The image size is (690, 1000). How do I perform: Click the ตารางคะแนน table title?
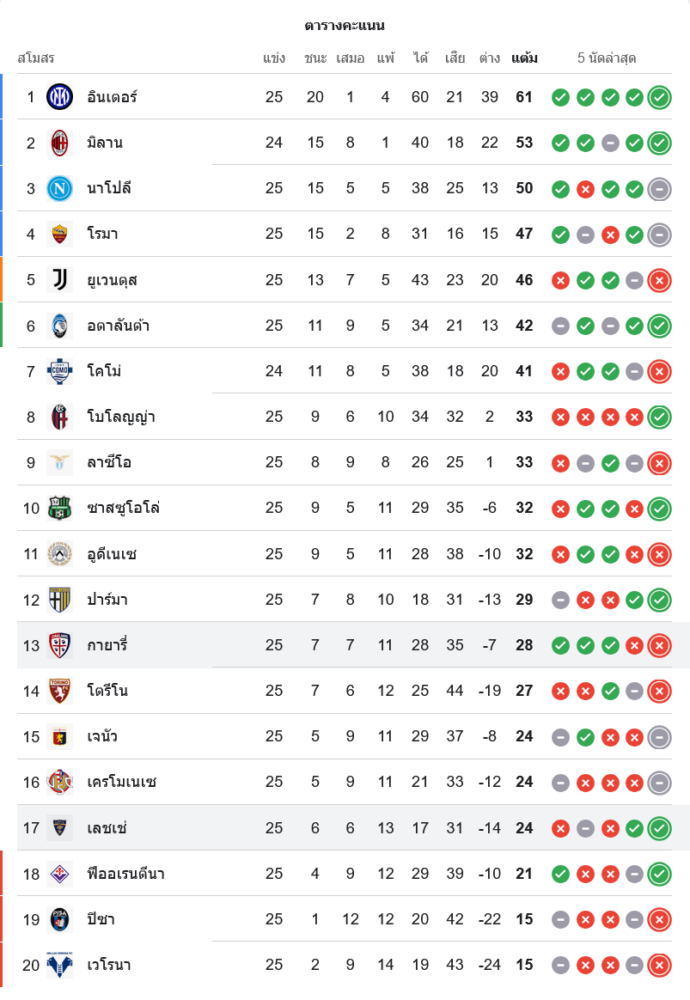point(345,25)
